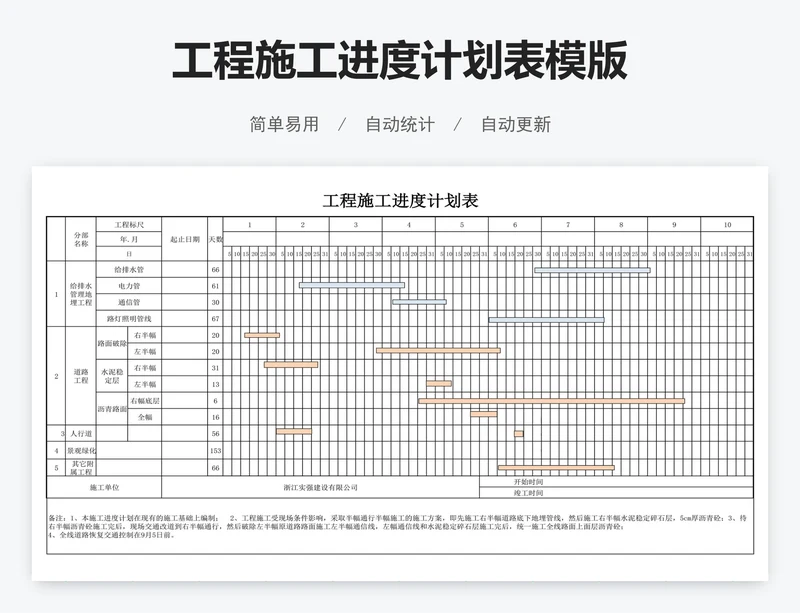Select the long orange bar in 右幅底层 row
The image size is (800, 613).
coord(552,401)
